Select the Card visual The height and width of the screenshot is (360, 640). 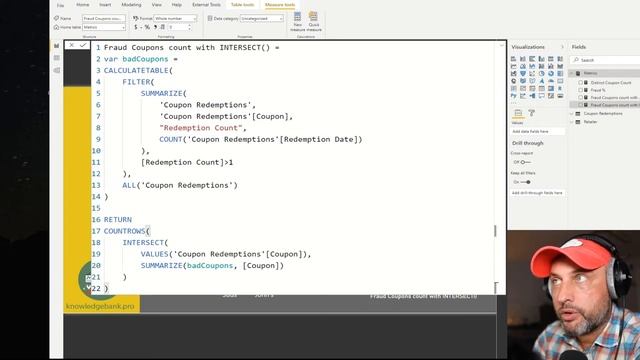(x=560, y=81)
